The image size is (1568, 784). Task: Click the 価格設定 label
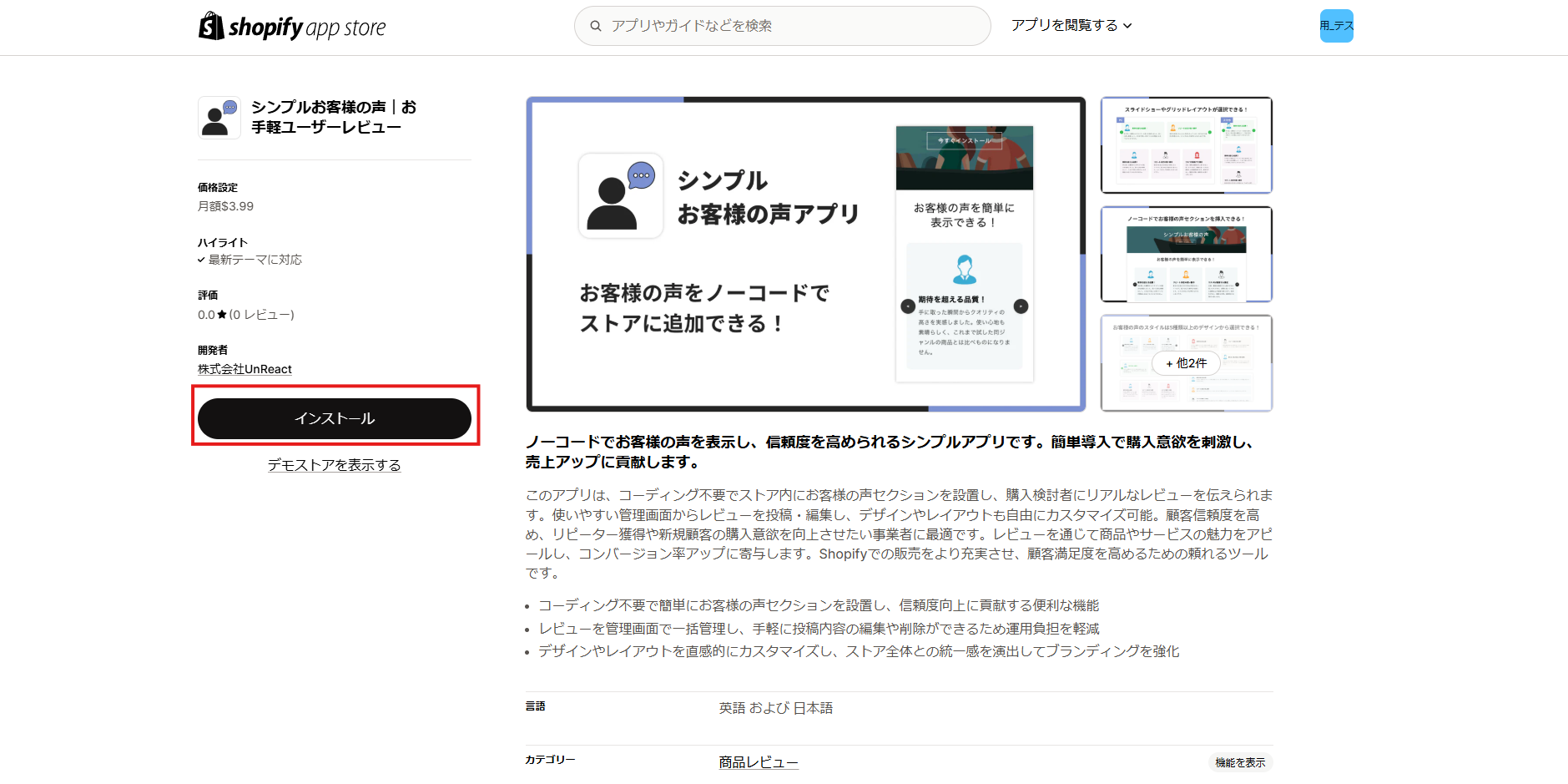point(218,188)
